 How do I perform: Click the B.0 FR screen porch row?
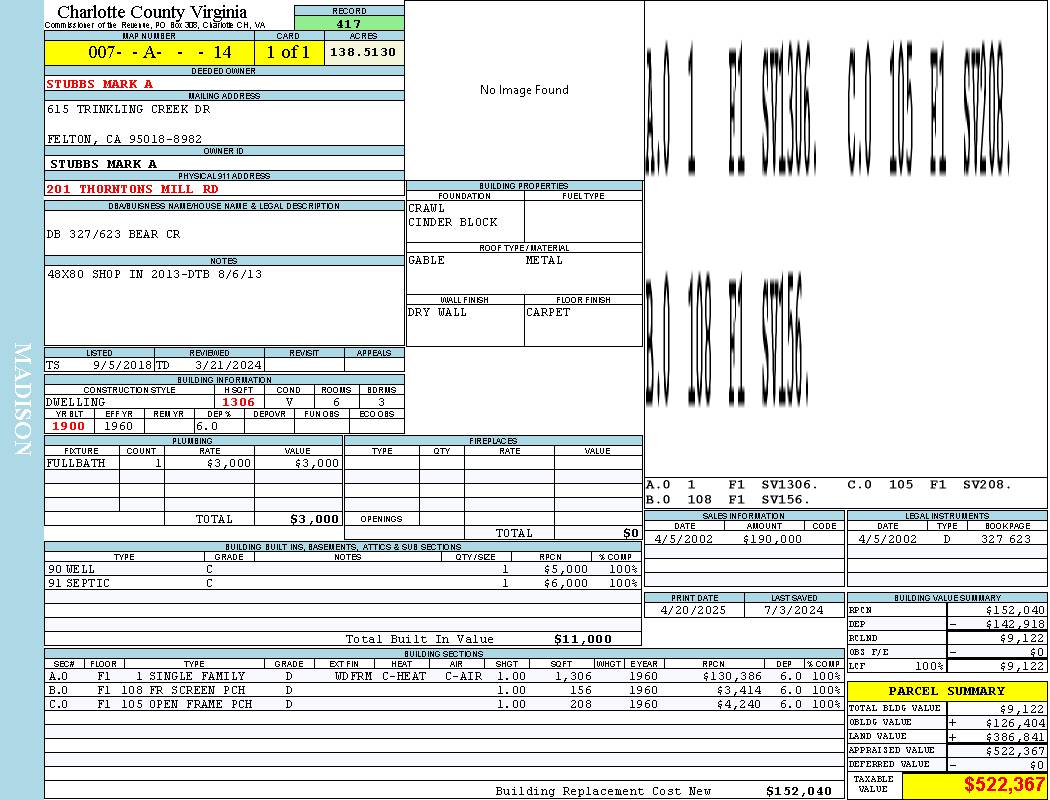445,690
